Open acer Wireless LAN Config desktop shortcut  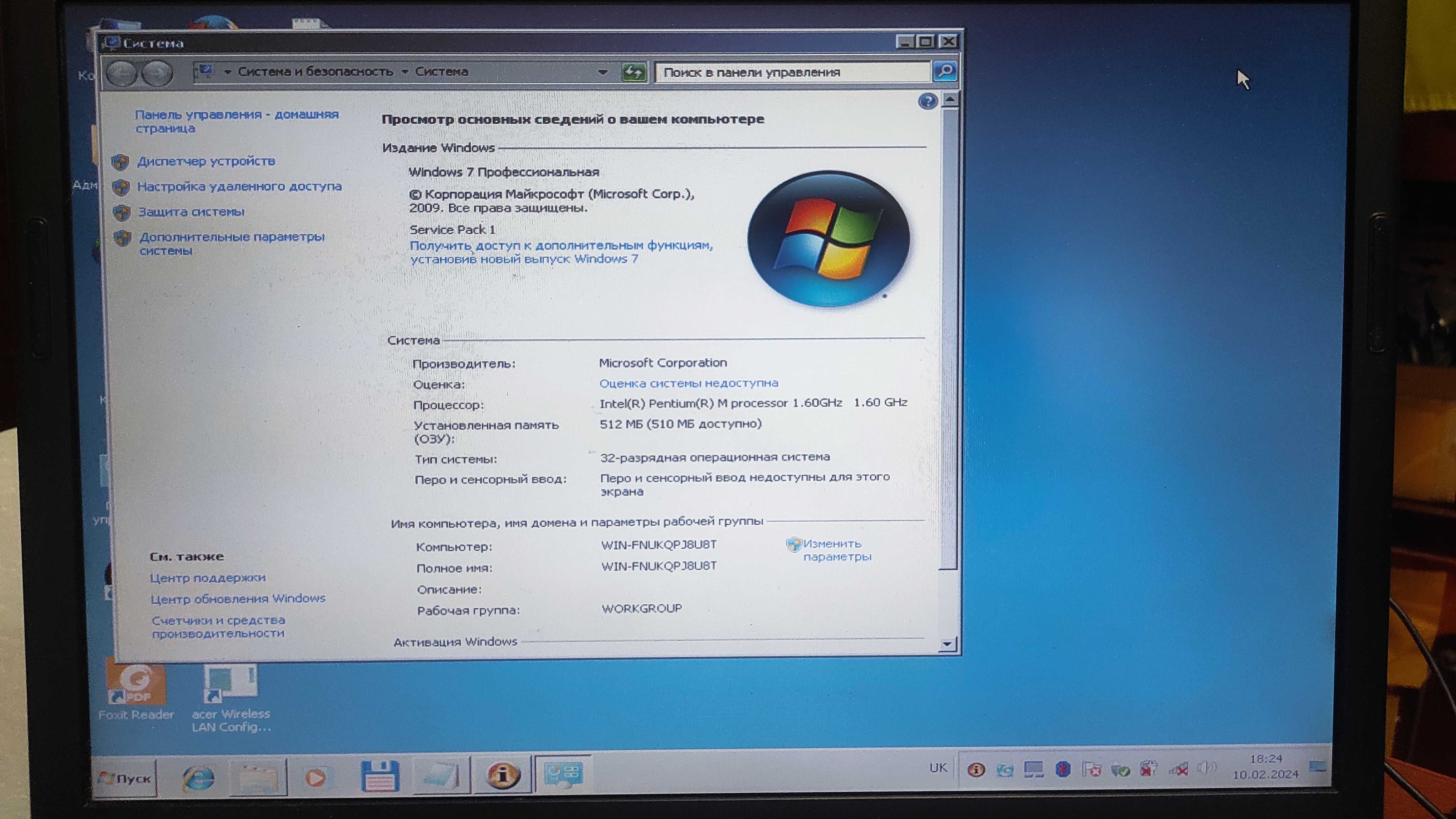point(231,698)
